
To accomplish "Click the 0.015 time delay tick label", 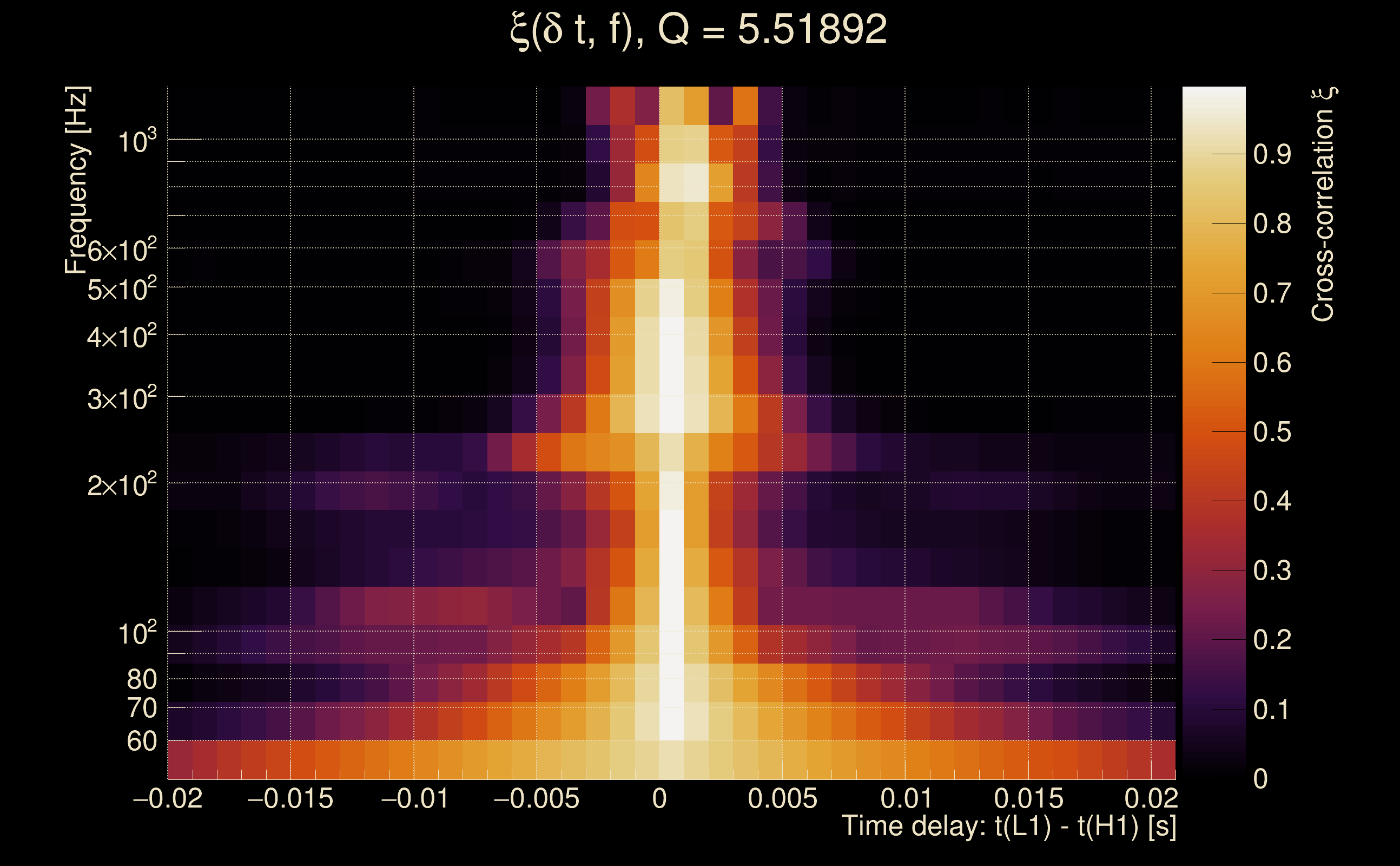I will pos(1028,798).
